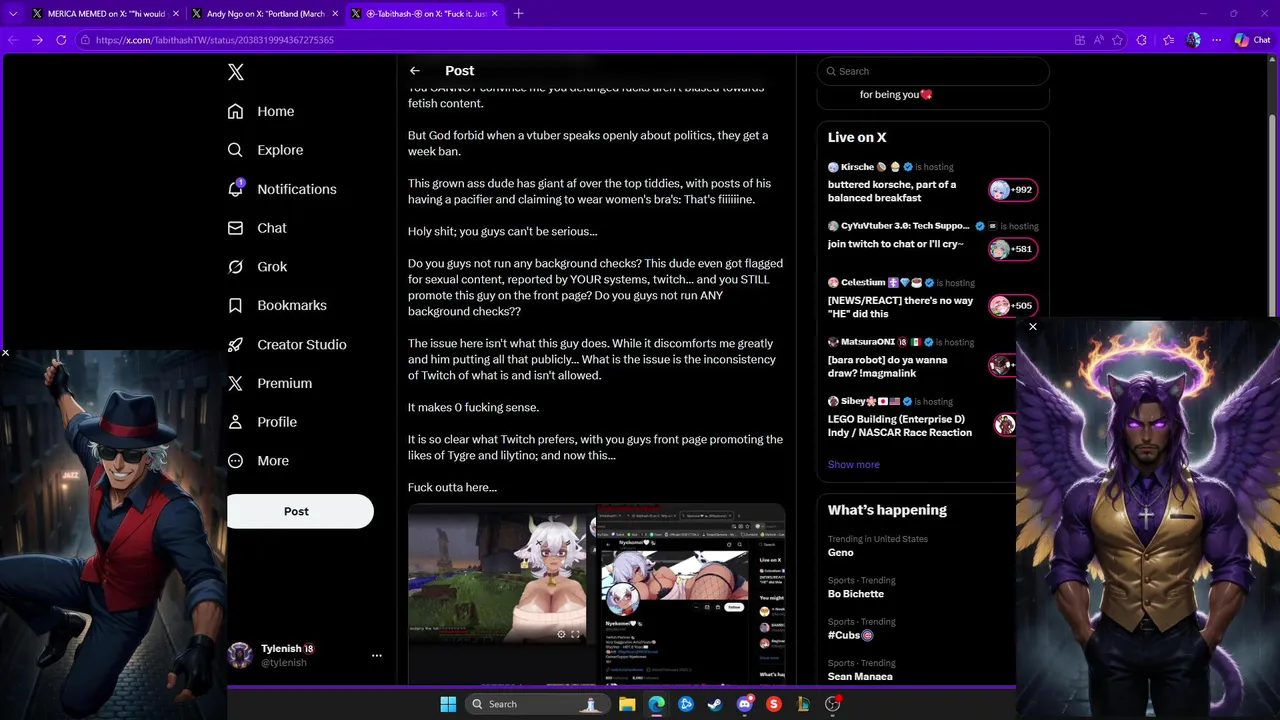Expand the More menu in the sidebar

coord(258,461)
